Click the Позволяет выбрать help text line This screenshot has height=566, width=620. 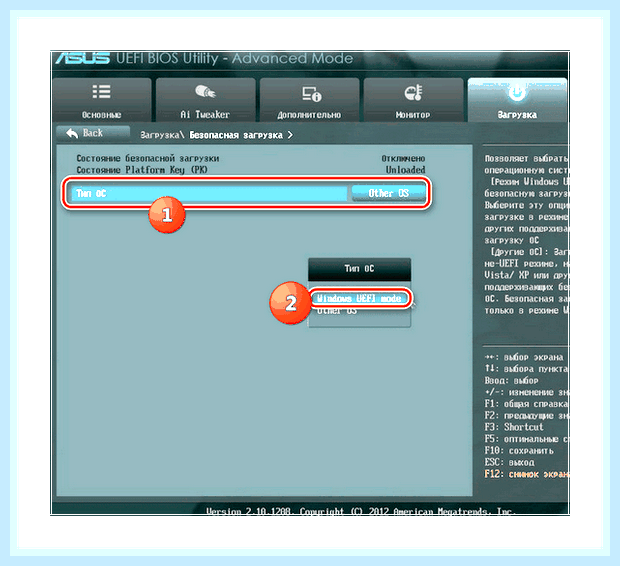tap(527, 158)
